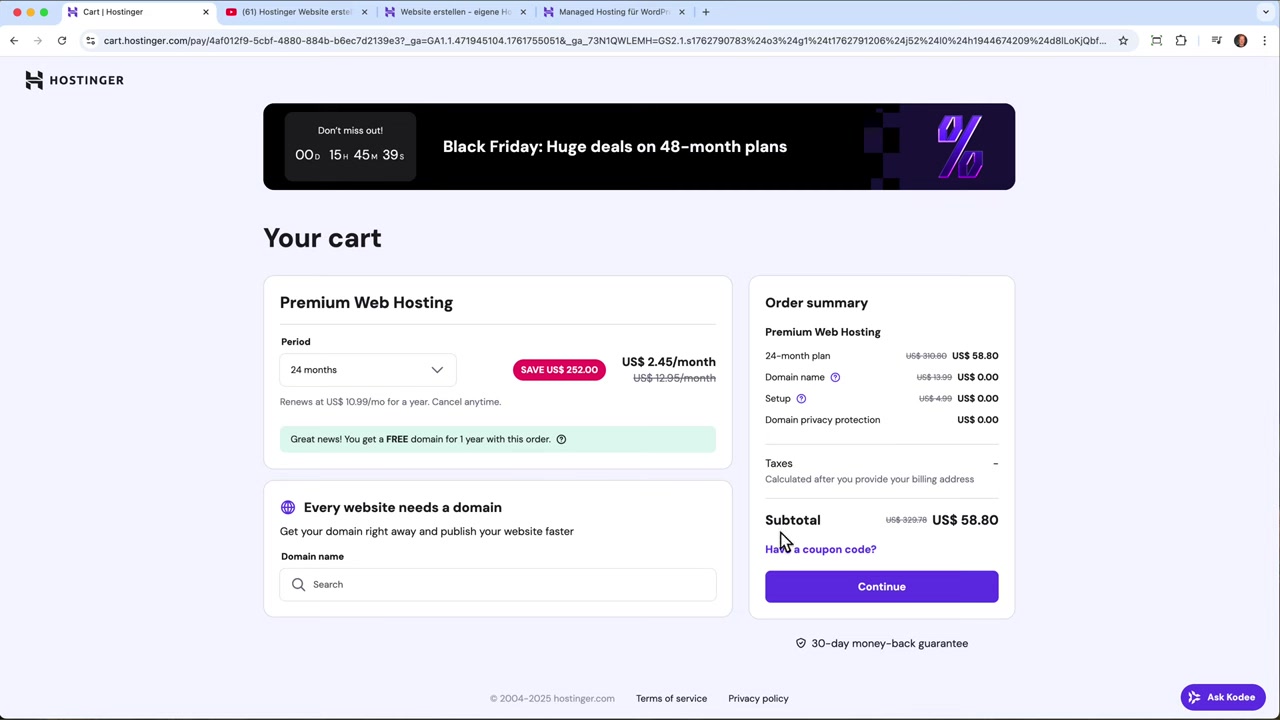Screen dimensions: 1280x720
Task: Open the media control toolbar icon
Action: (1216, 41)
